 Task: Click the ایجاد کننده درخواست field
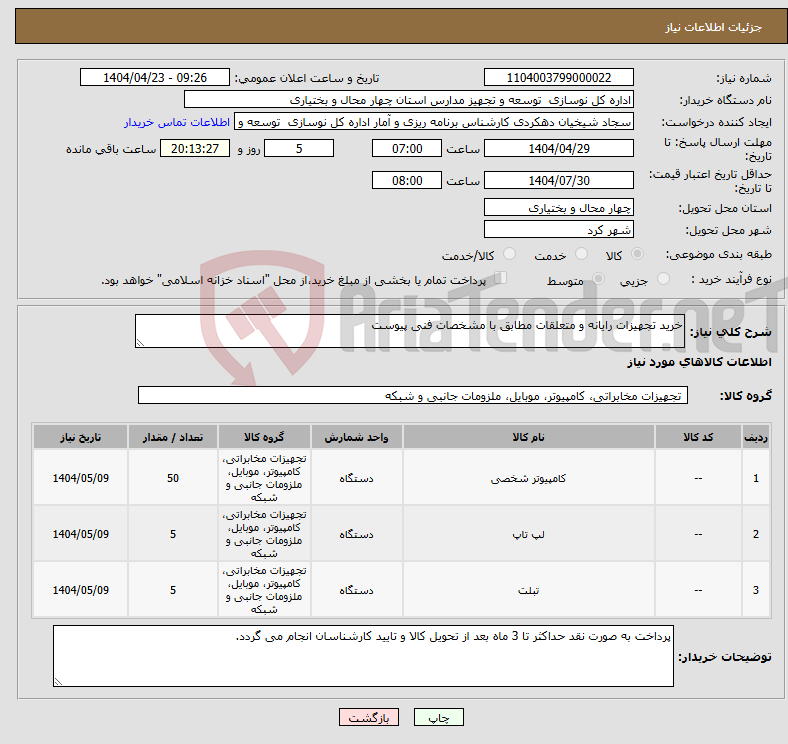434,122
